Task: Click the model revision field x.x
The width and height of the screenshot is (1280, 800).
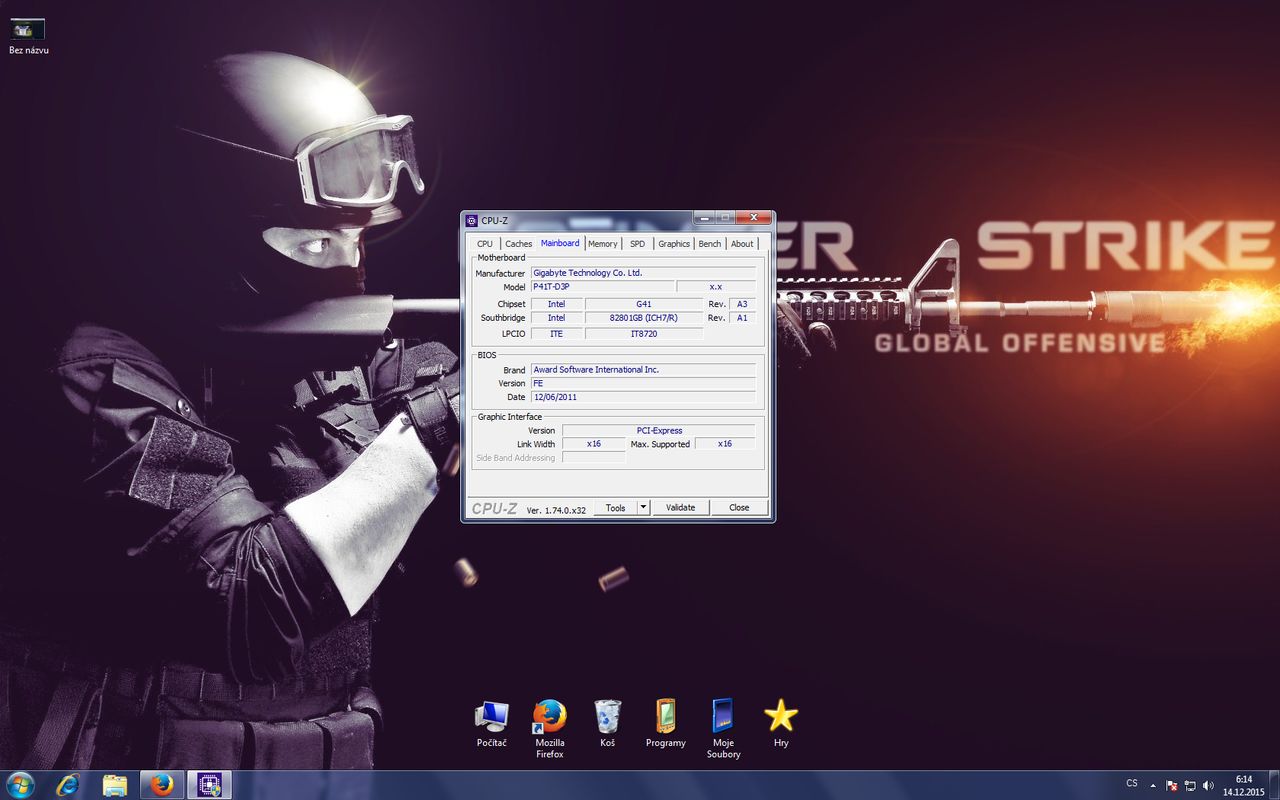Action: (x=716, y=286)
